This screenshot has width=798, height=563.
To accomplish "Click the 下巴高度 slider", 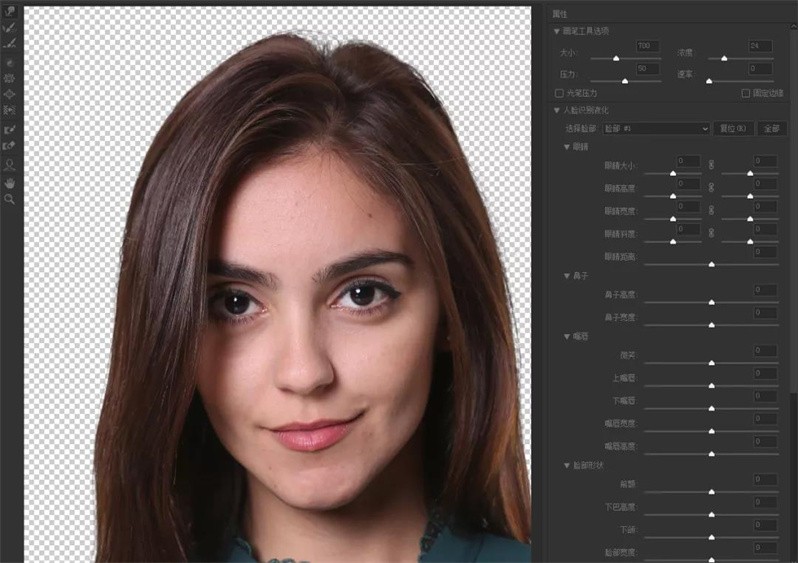I will [711, 515].
